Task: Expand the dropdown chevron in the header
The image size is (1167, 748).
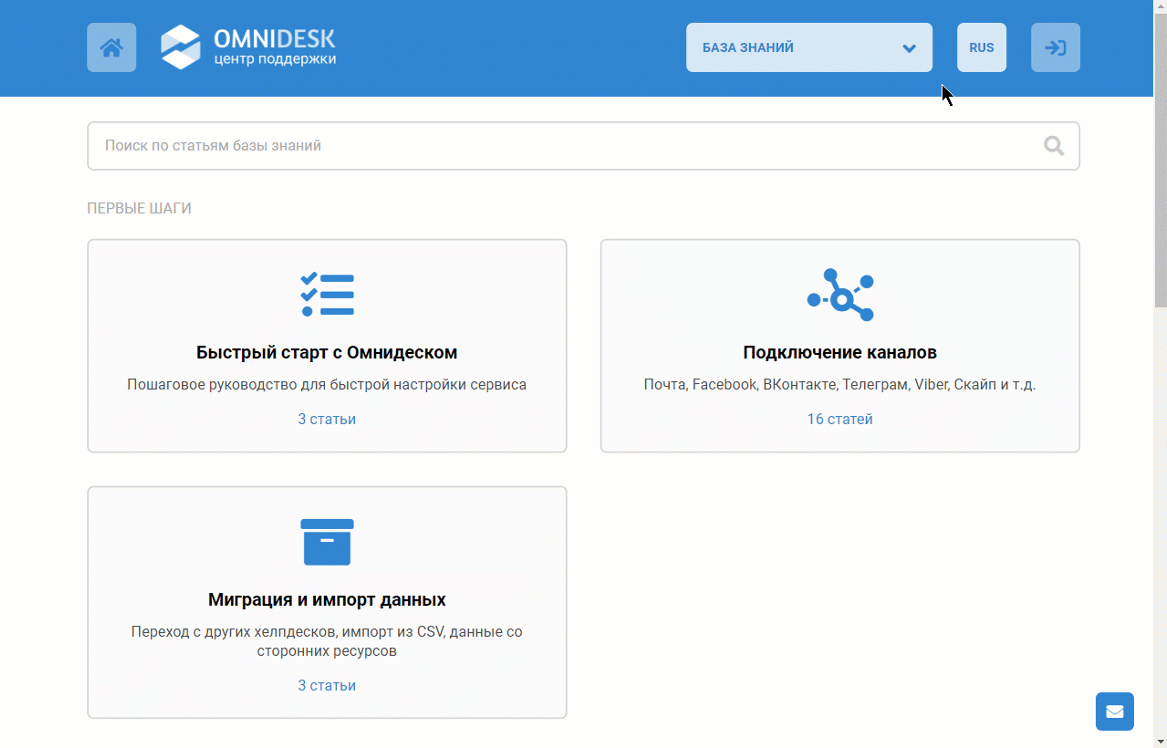Action: [908, 47]
